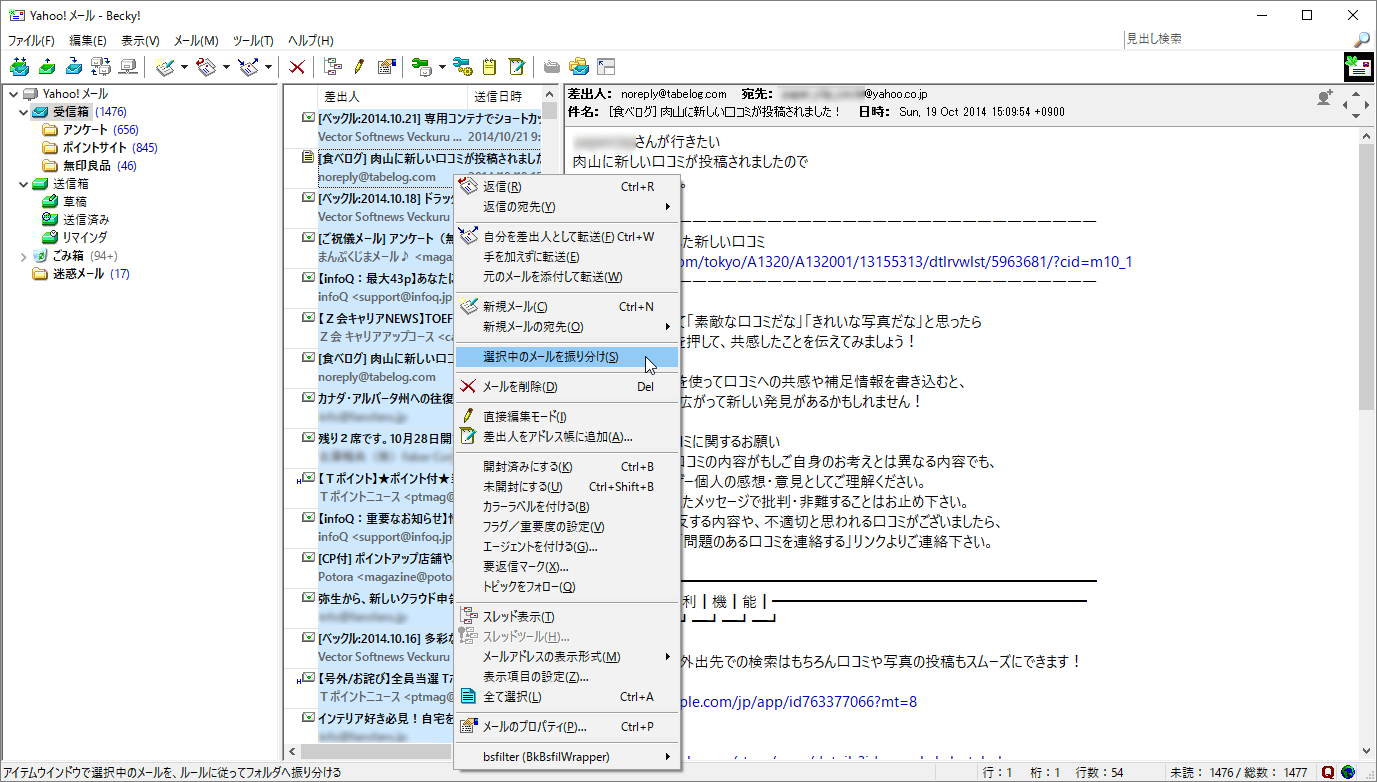Screen dimensions: 1377x782
Task: Click the yellow notepad toolbar icon
Action: (489, 67)
